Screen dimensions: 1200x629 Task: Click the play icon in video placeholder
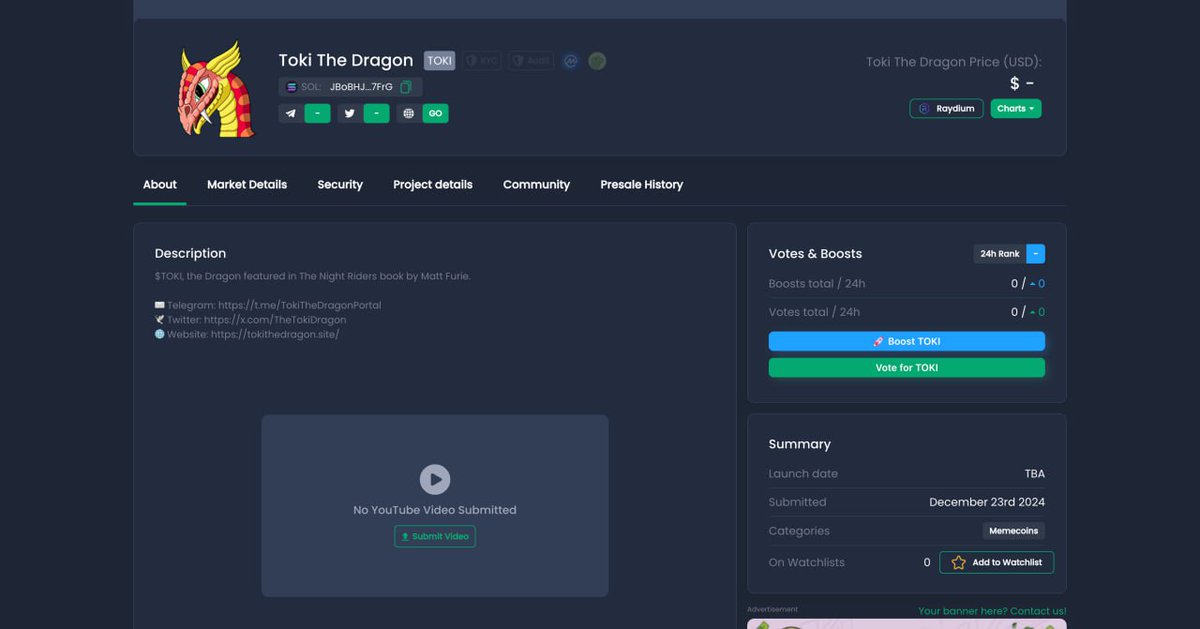pyautogui.click(x=435, y=479)
